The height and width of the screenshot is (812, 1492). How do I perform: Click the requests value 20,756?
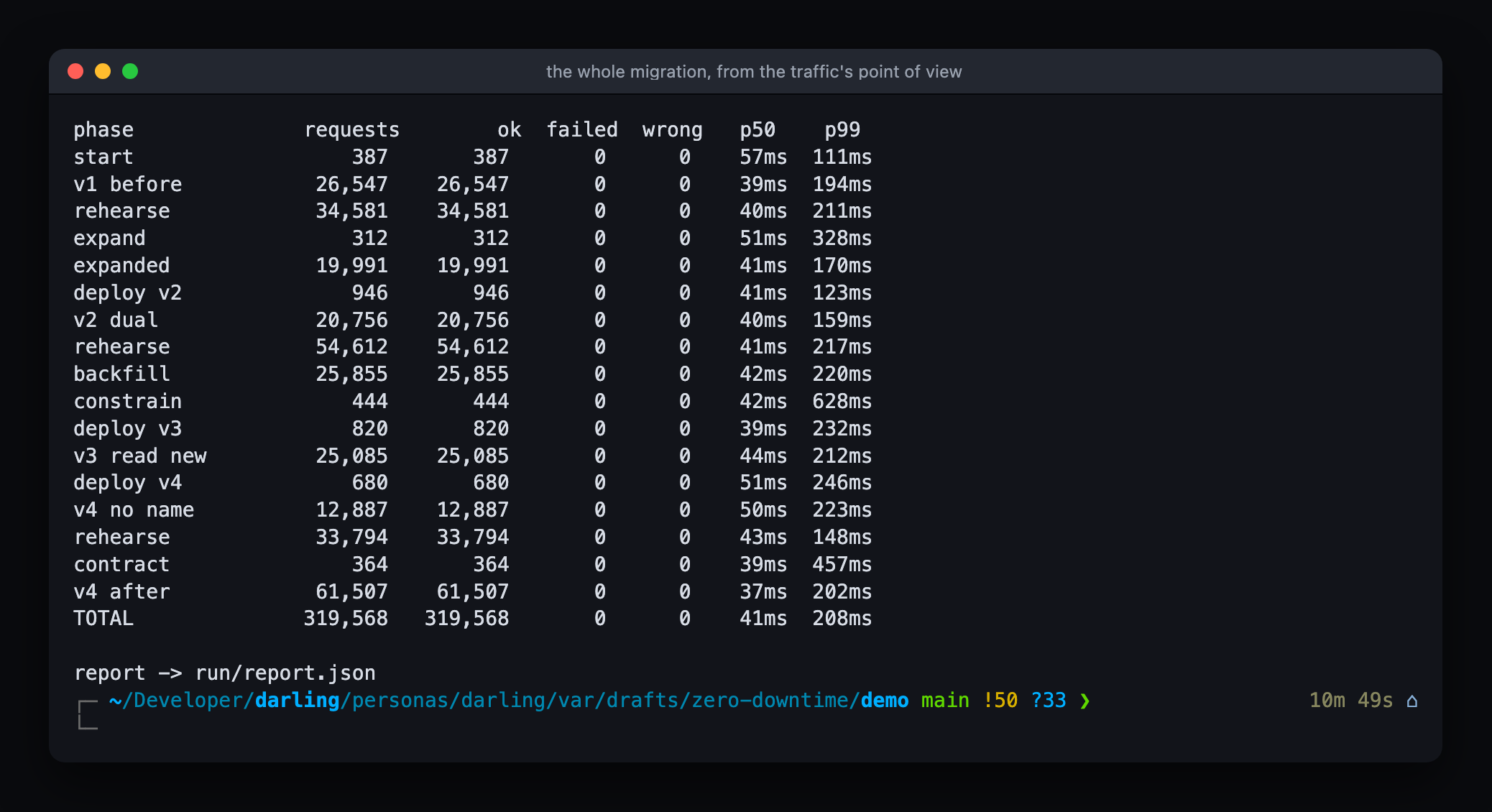point(352,320)
